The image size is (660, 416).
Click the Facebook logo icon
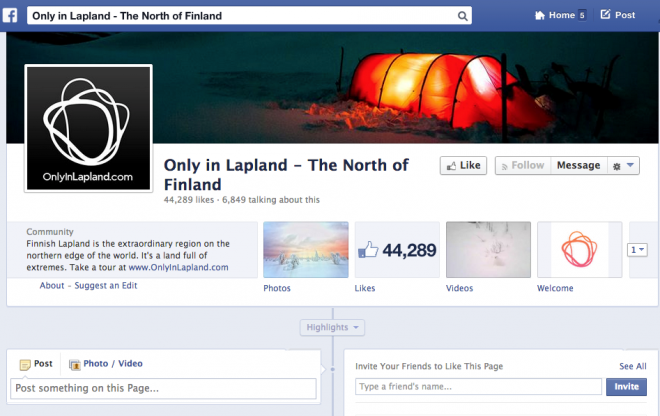click(10, 16)
